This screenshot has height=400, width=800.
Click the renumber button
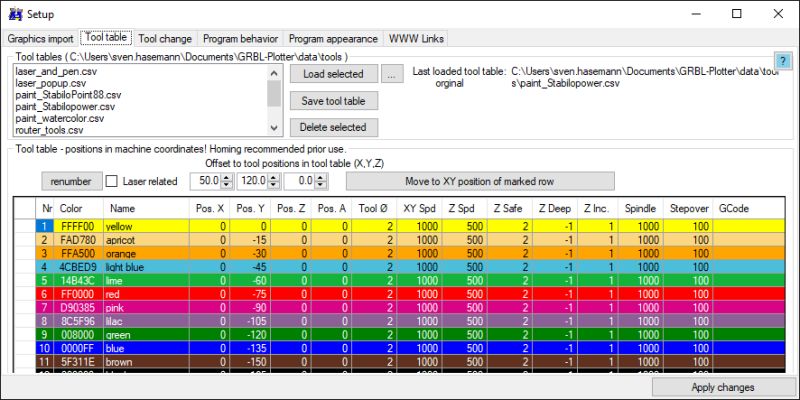coord(72,181)
